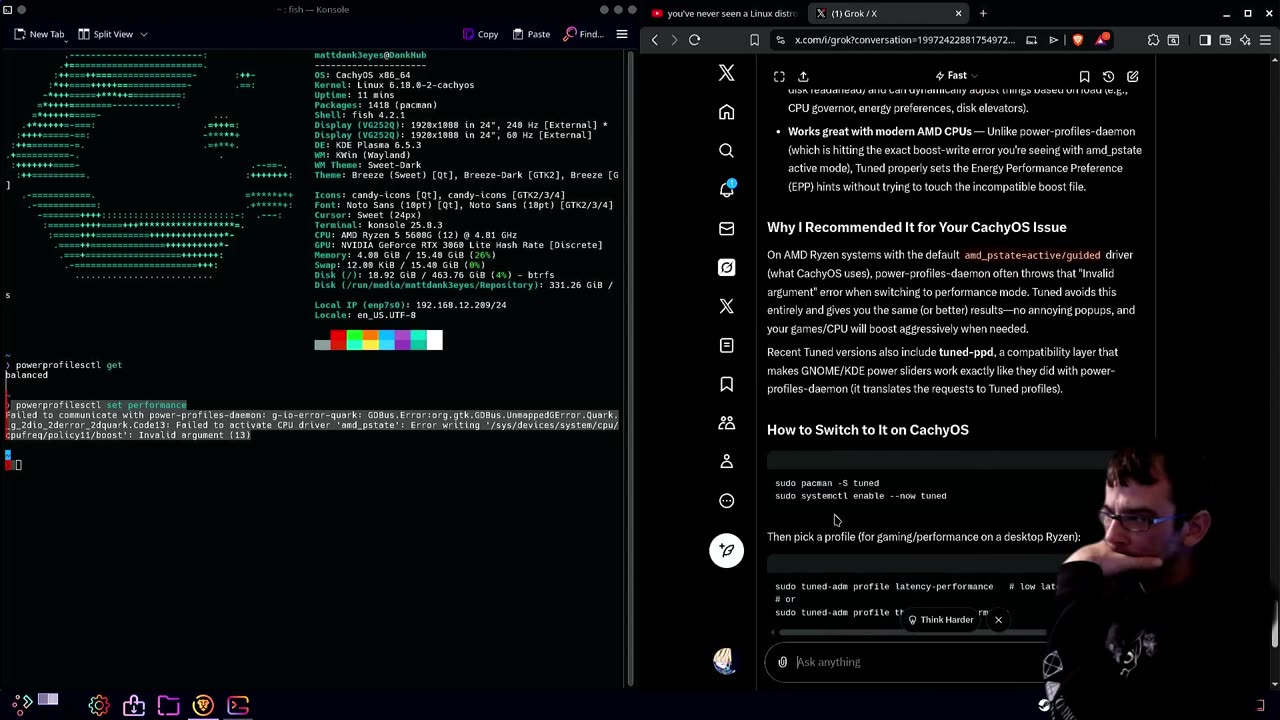Viewport: 1280px width, 720px height.
Task: Open the Brave Shields lion icon
Action: point(1078,40)
